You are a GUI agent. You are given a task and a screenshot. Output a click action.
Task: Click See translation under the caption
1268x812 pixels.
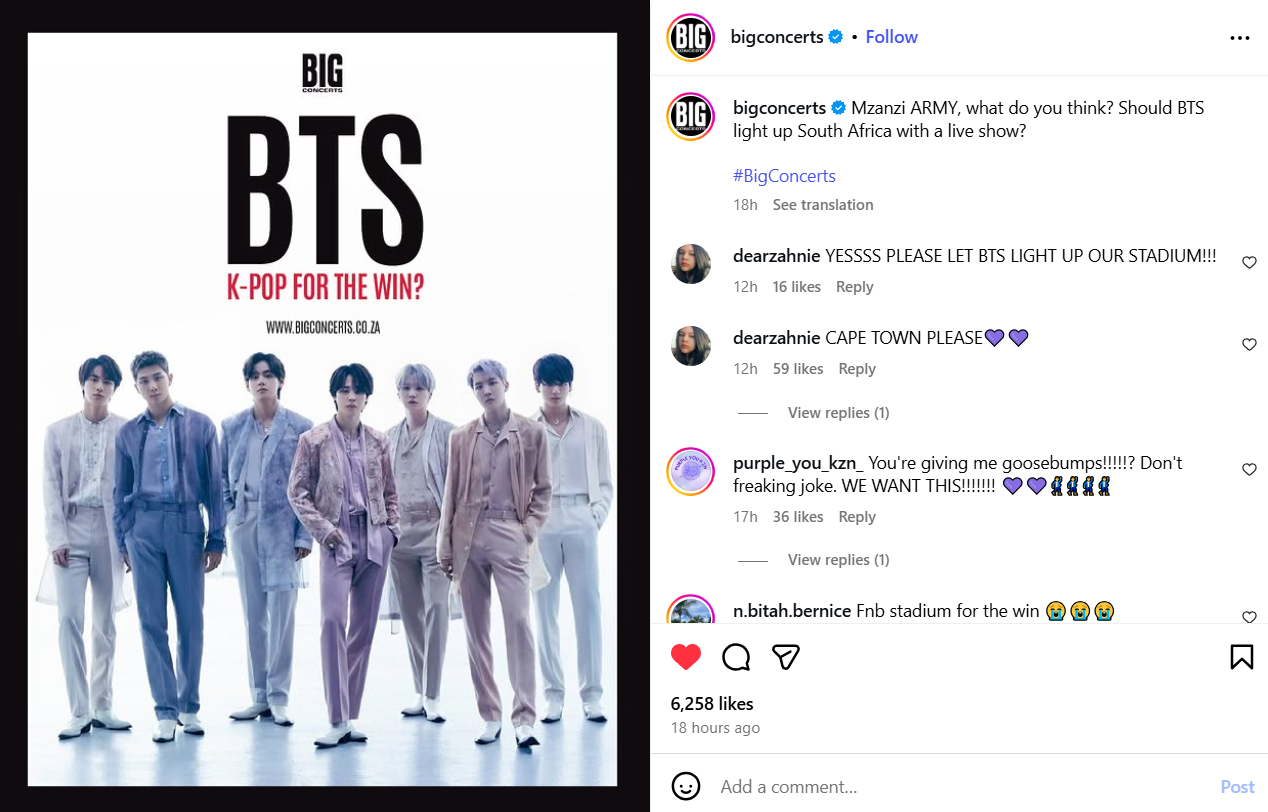pyautogui.click(x=823, y=205)
